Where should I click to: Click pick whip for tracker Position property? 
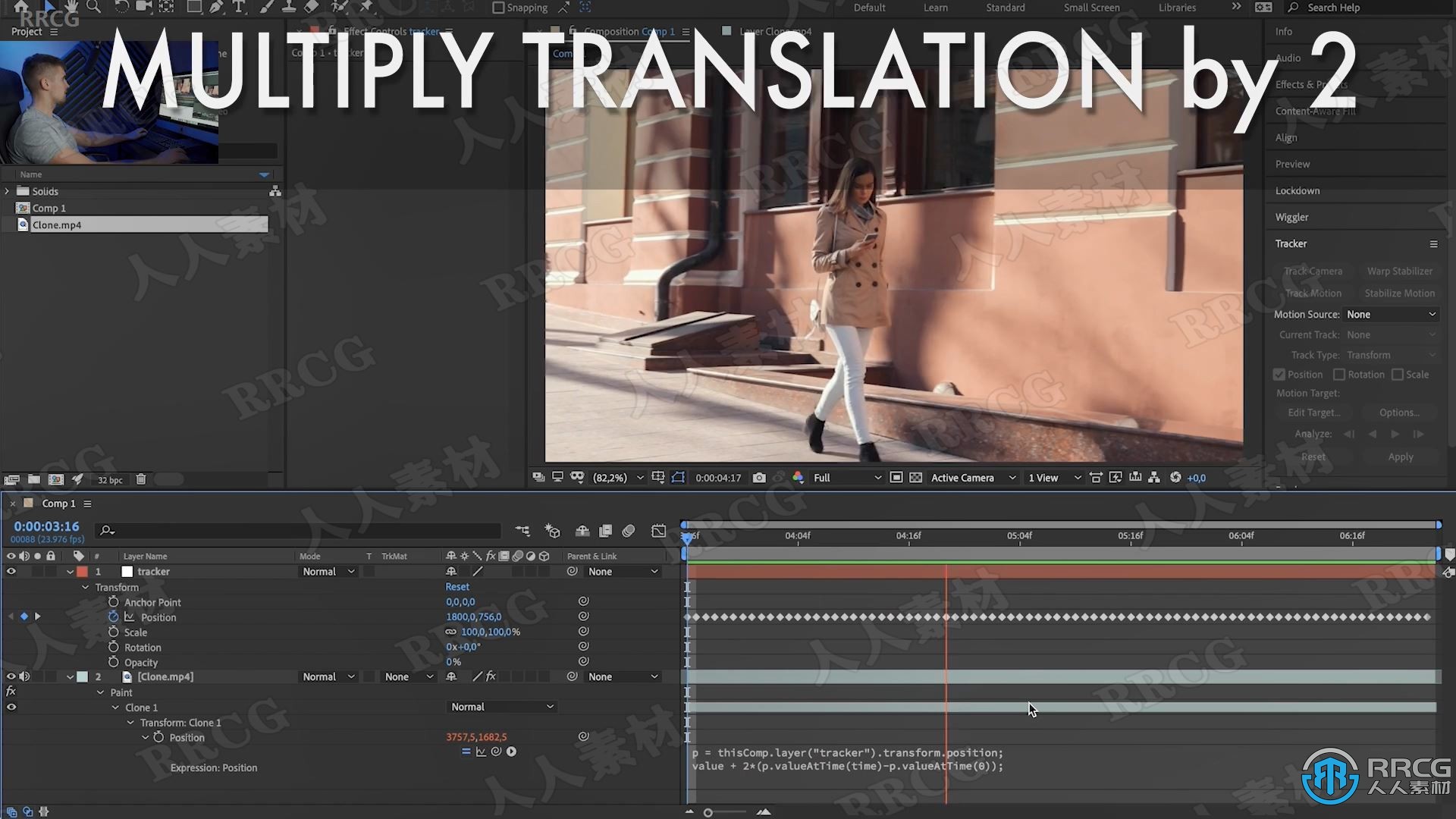pos(583,617)
